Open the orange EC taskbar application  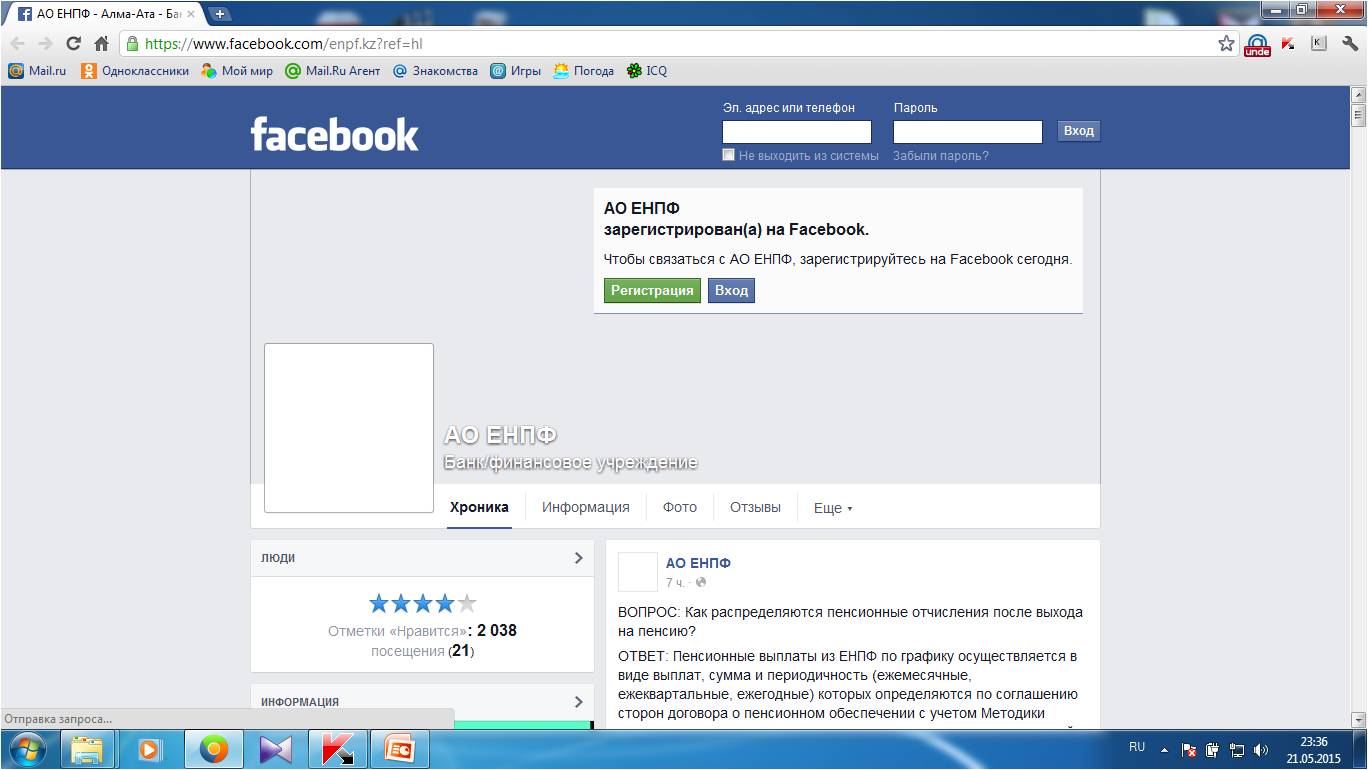399,749
